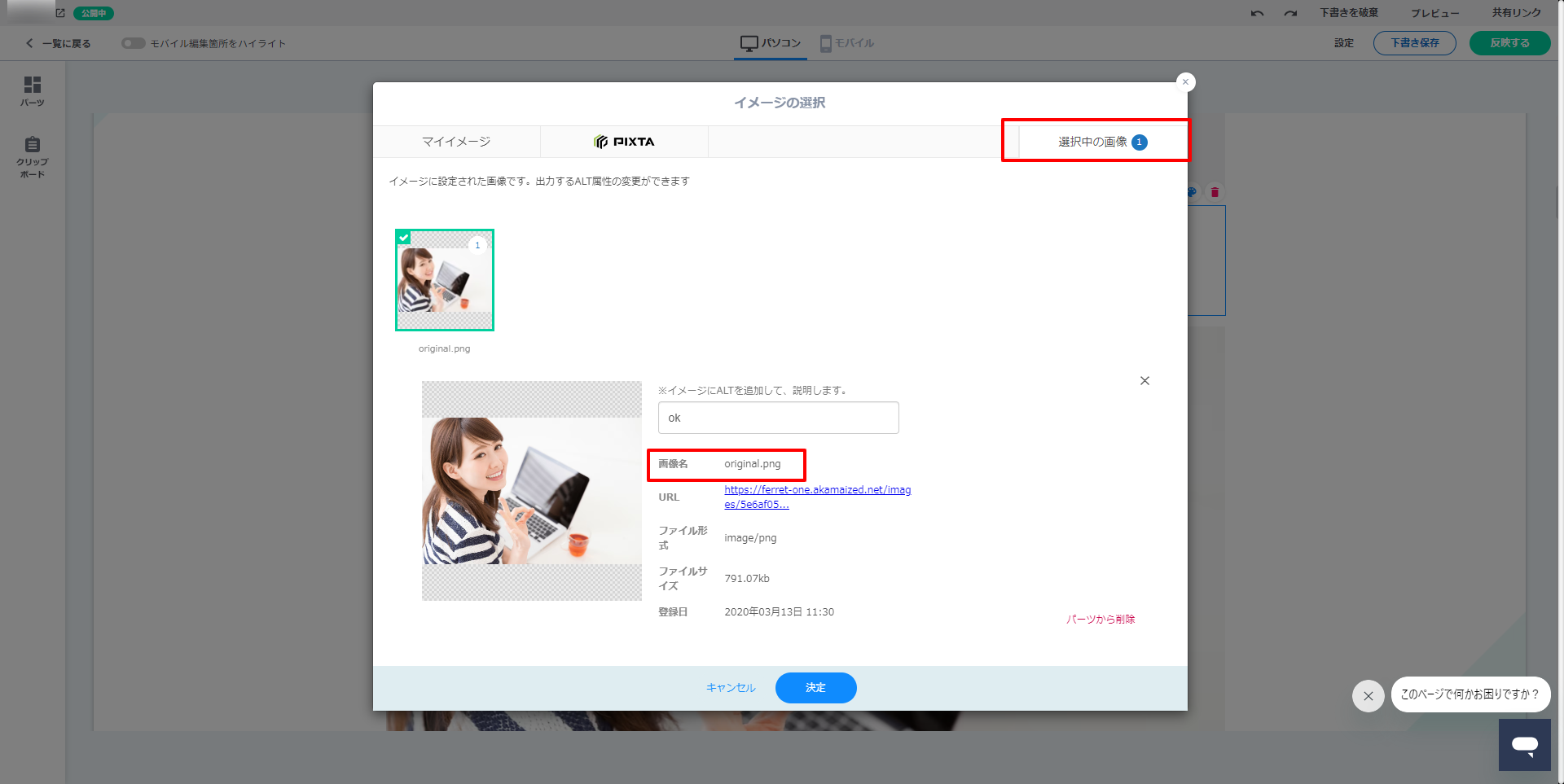Dismiss the help chat bubble
1564x784 pixels.
(1368, 696)
